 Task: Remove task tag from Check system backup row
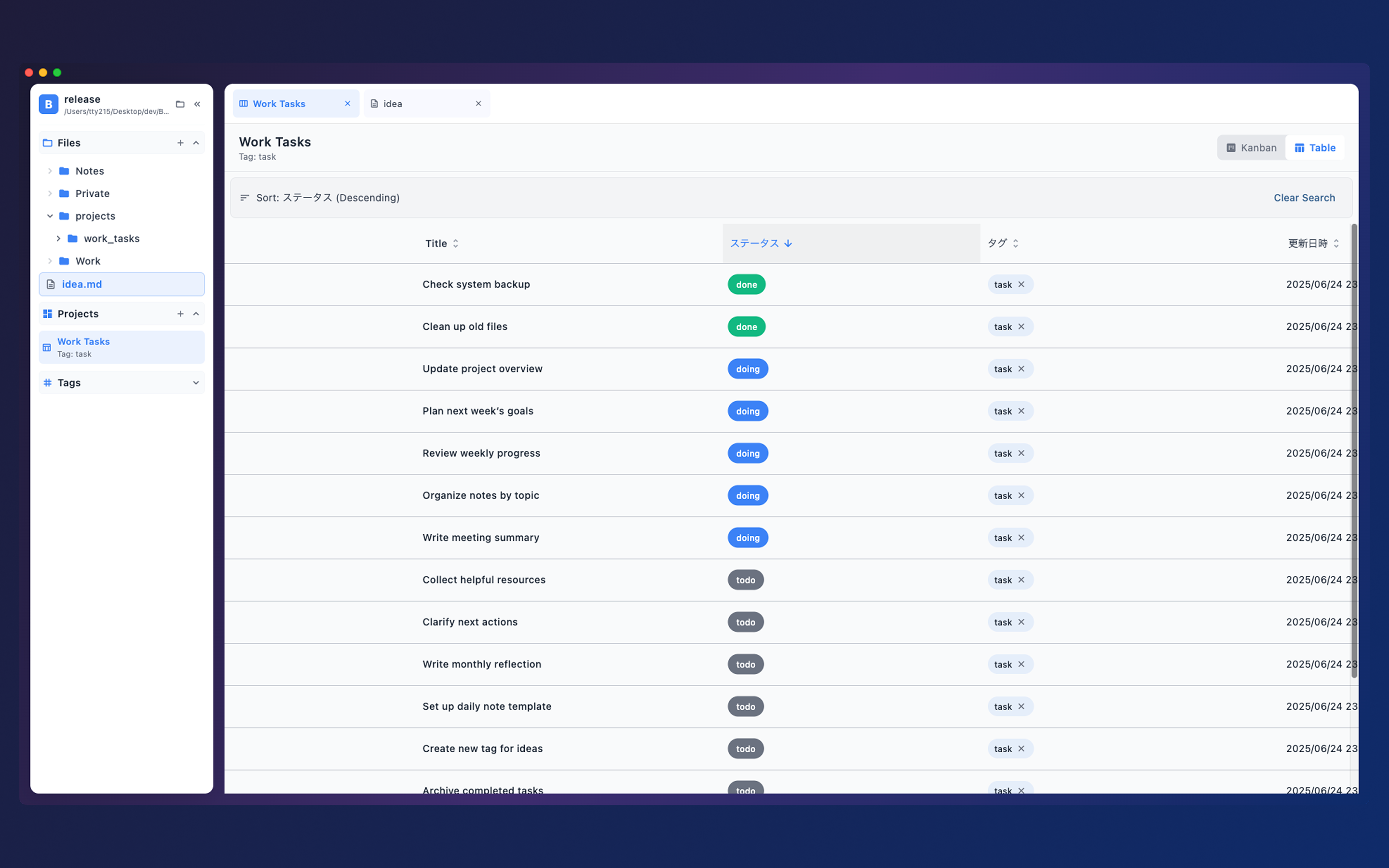1021,284
